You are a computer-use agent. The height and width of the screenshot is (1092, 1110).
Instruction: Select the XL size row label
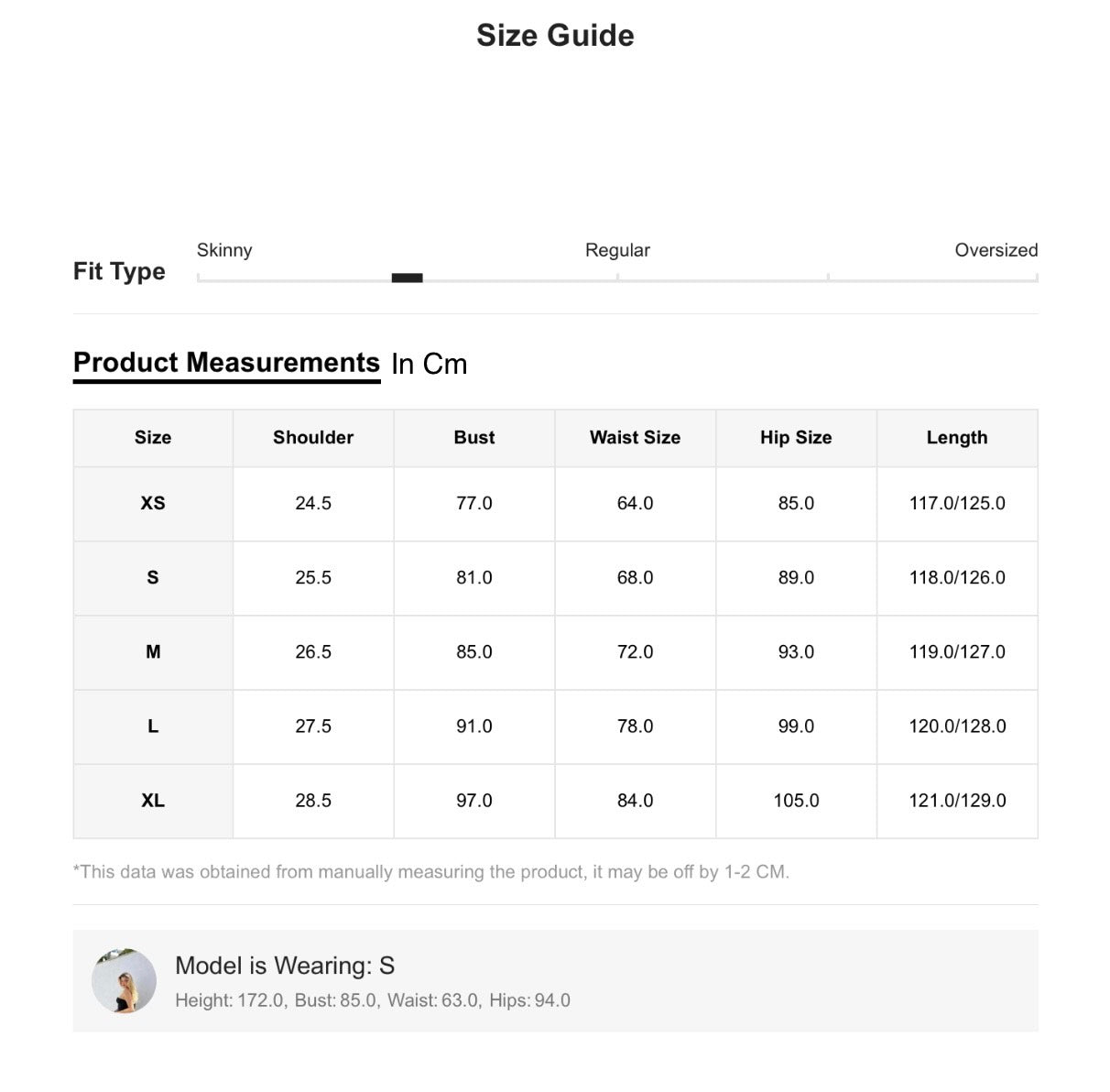[x=153, y=801]
